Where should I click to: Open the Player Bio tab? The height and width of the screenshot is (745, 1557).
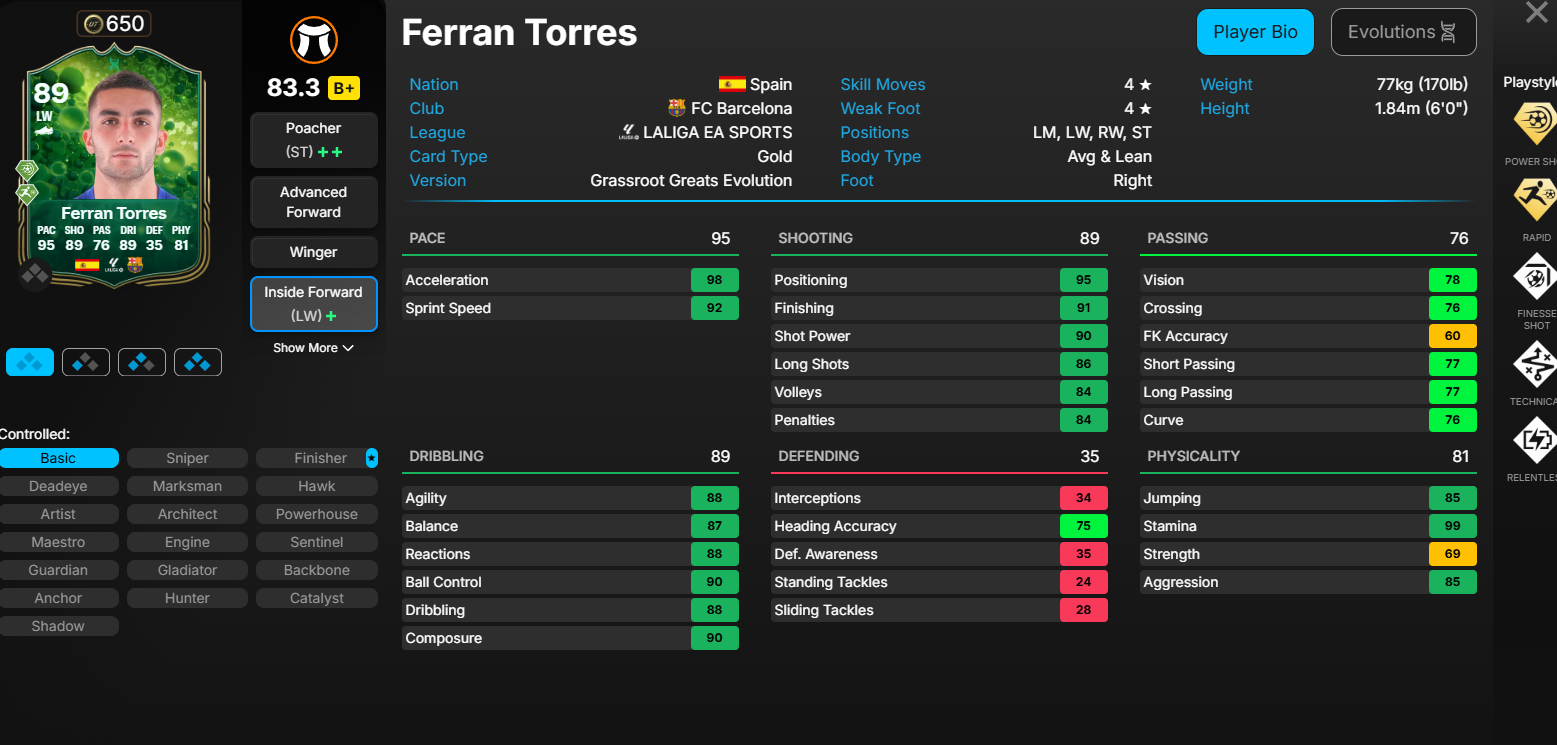[1255, 32]
